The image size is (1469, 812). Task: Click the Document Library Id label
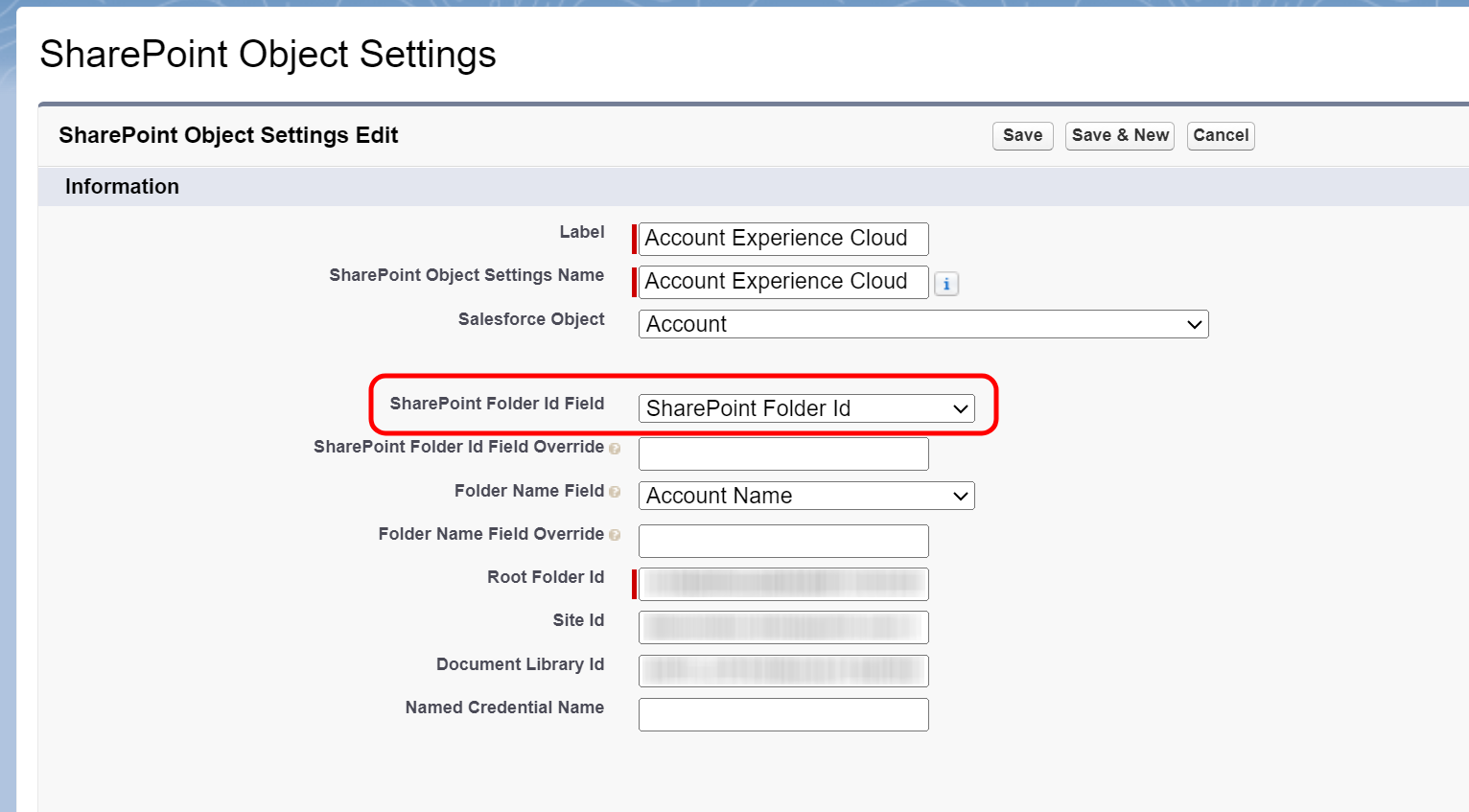pos(520,664)
